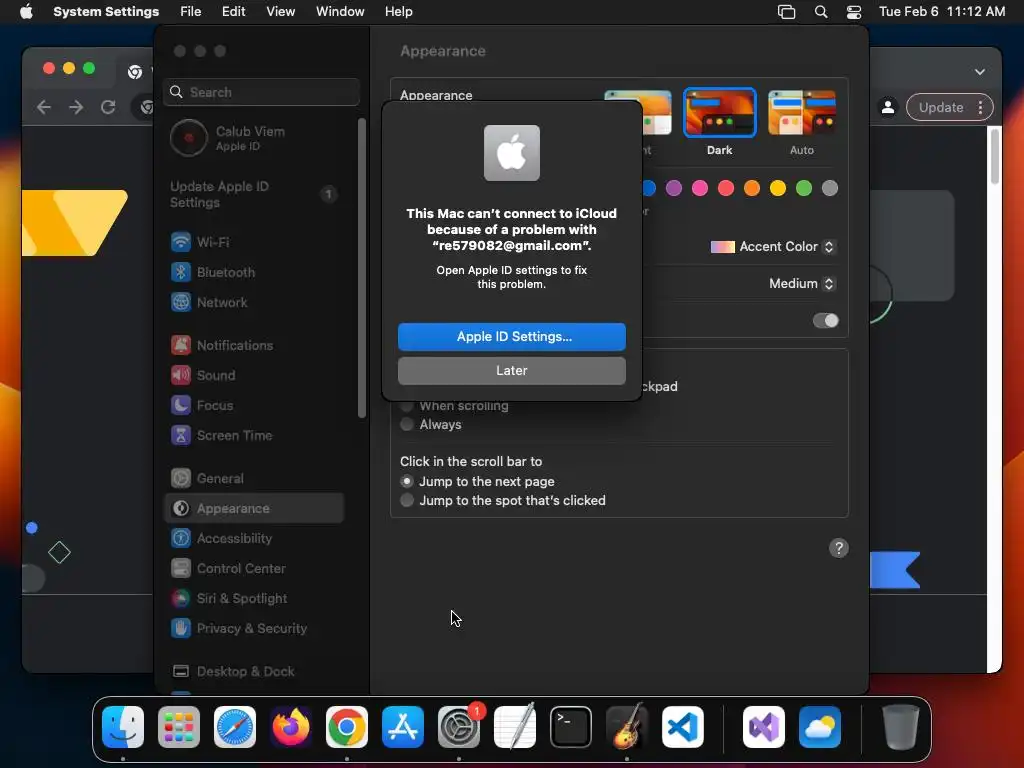Reload page in Chrome window
This screenshot has width=1024, height=768.
(x=108, y=107)
